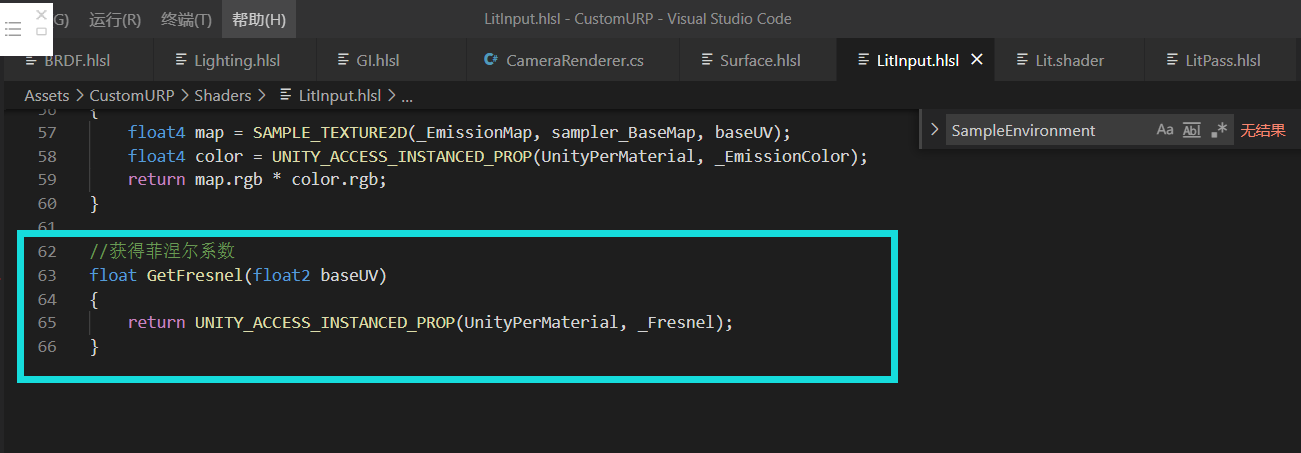The height and width of the screenshot is (453, 1301).
Task: Click the list icon in top-left overlay
Action: point(13,32)
